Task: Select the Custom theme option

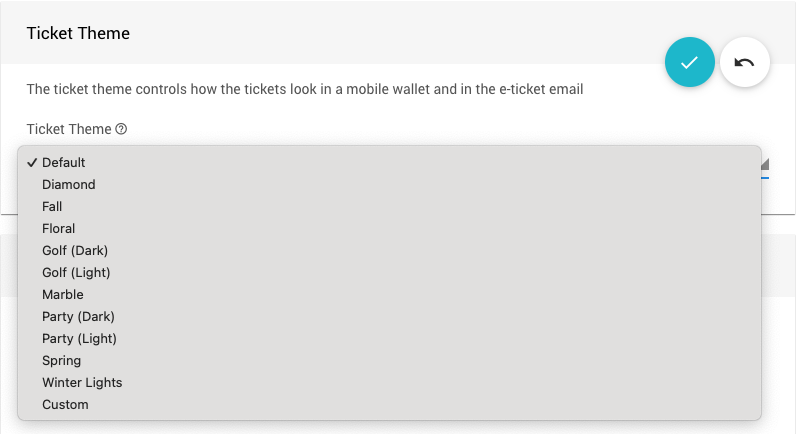Action: [65, 404]
